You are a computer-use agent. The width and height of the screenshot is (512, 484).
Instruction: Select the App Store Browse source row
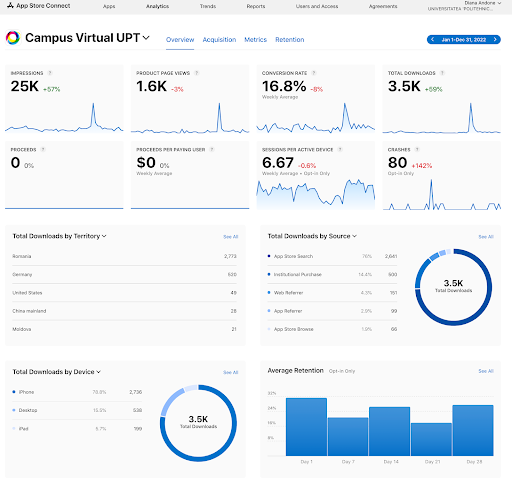coord(332,329)
